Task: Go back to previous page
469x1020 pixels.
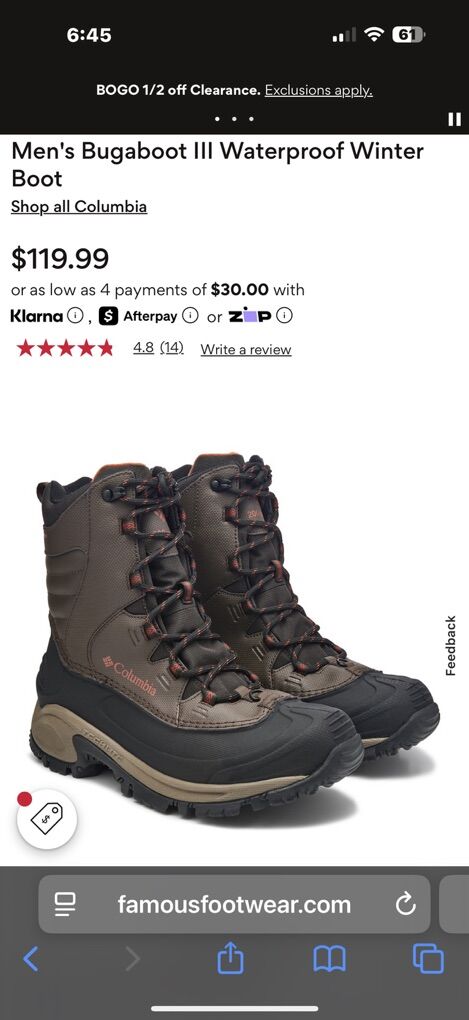Action: (31, 959)
